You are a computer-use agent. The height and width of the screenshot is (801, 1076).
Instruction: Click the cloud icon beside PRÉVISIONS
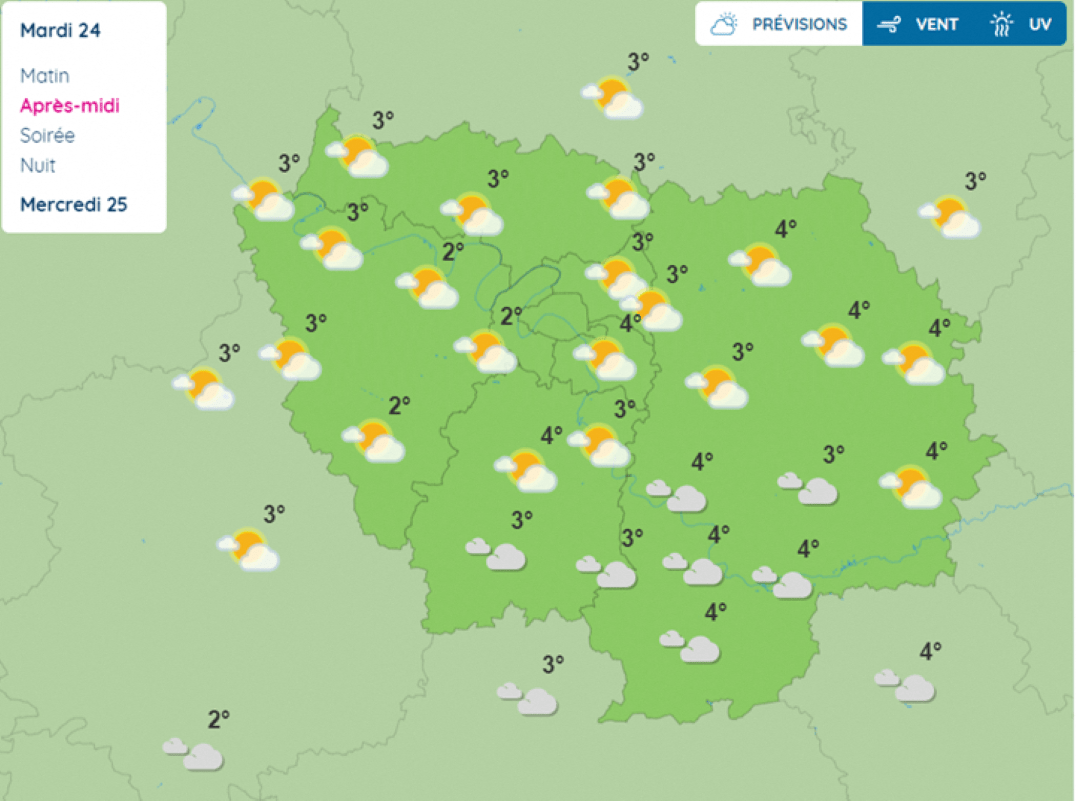click(722, 22)
